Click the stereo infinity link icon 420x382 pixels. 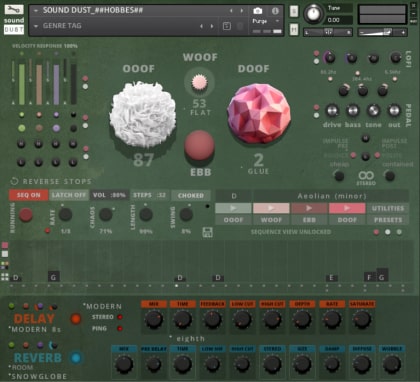366,175
